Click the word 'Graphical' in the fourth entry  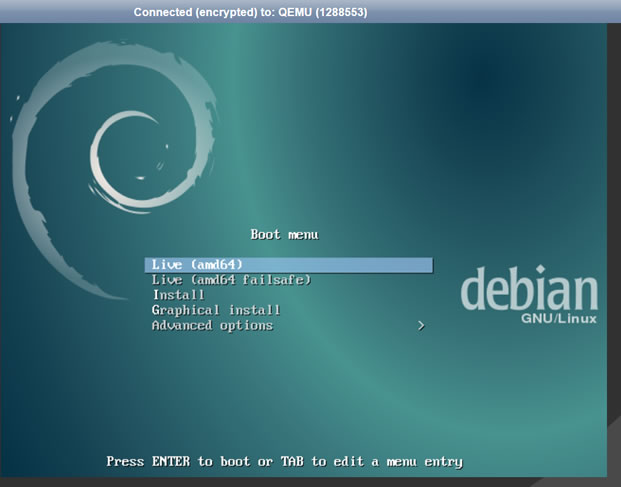[186, 310]
